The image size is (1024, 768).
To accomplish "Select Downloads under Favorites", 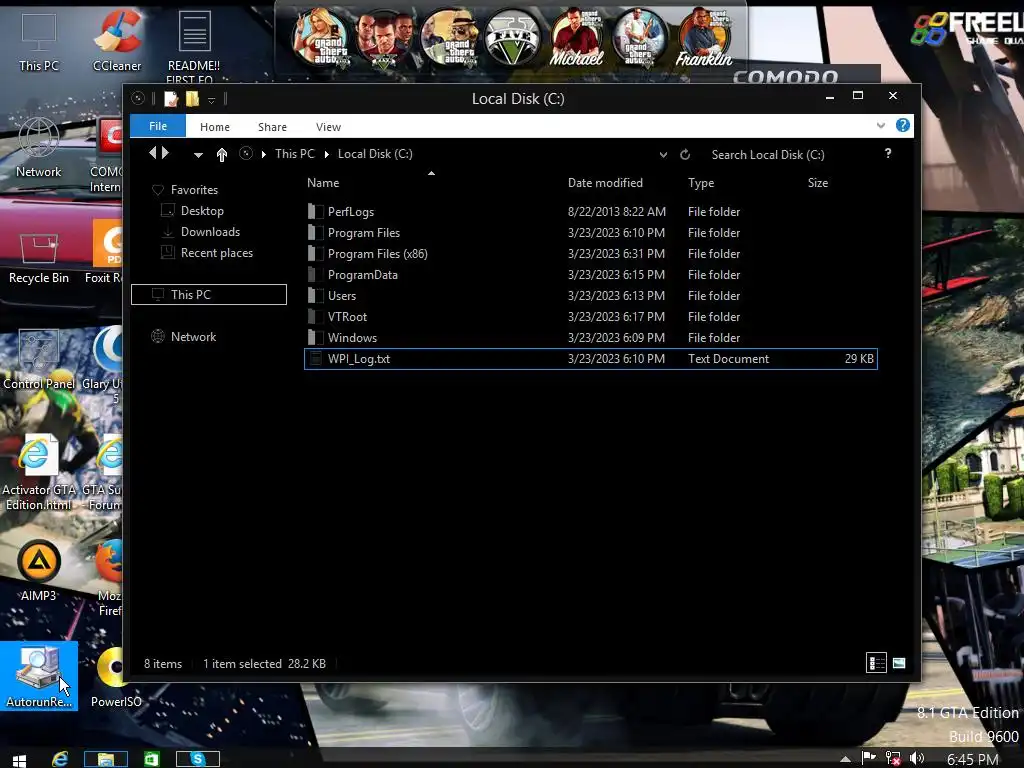I will pos(210,231).
